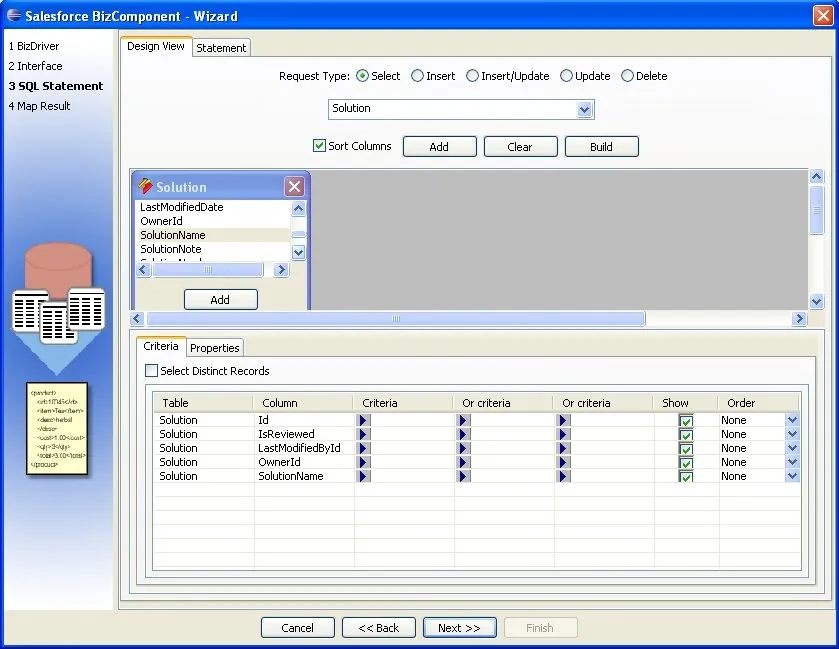
Task: Click the second Or criteria arrow for IsReviewed
Action: (x=563, y=434)
